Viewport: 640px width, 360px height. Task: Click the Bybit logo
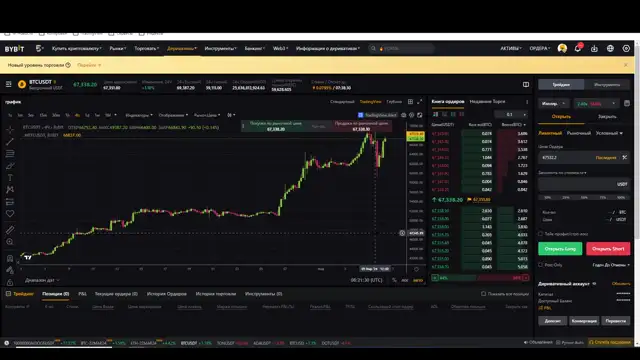pyautogui.click(x=14, y=49)
